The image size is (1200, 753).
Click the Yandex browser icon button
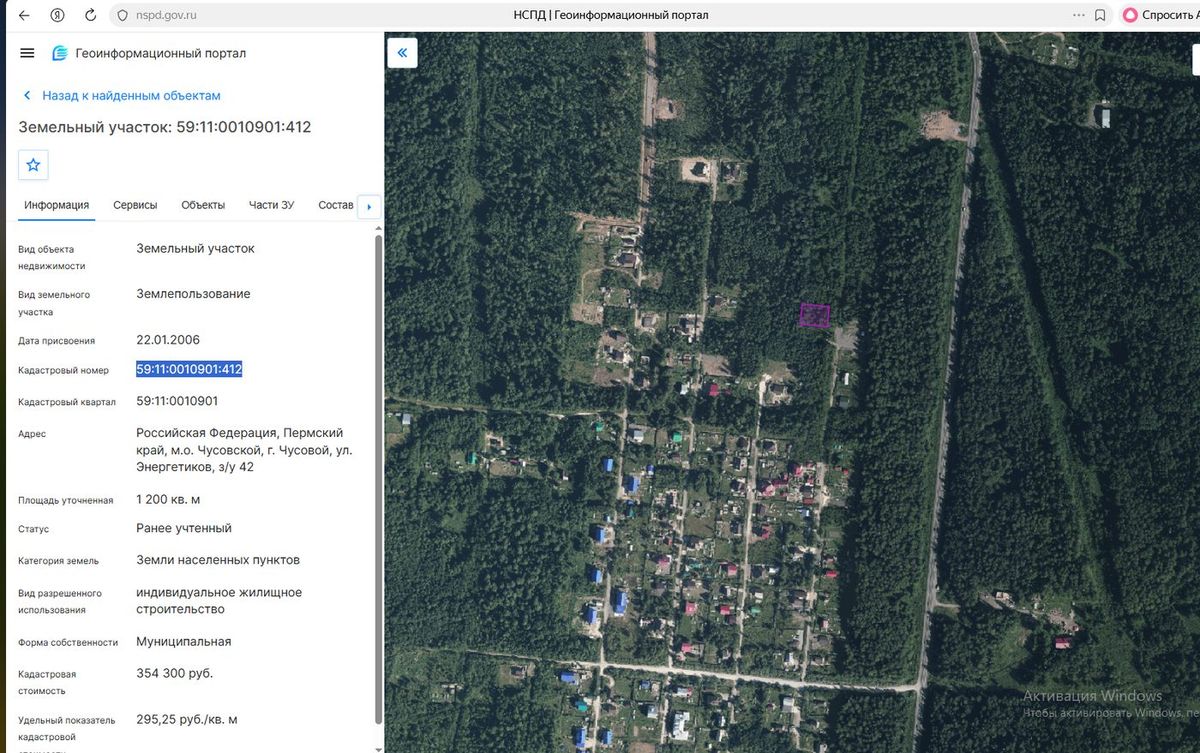tap(58, 15)
